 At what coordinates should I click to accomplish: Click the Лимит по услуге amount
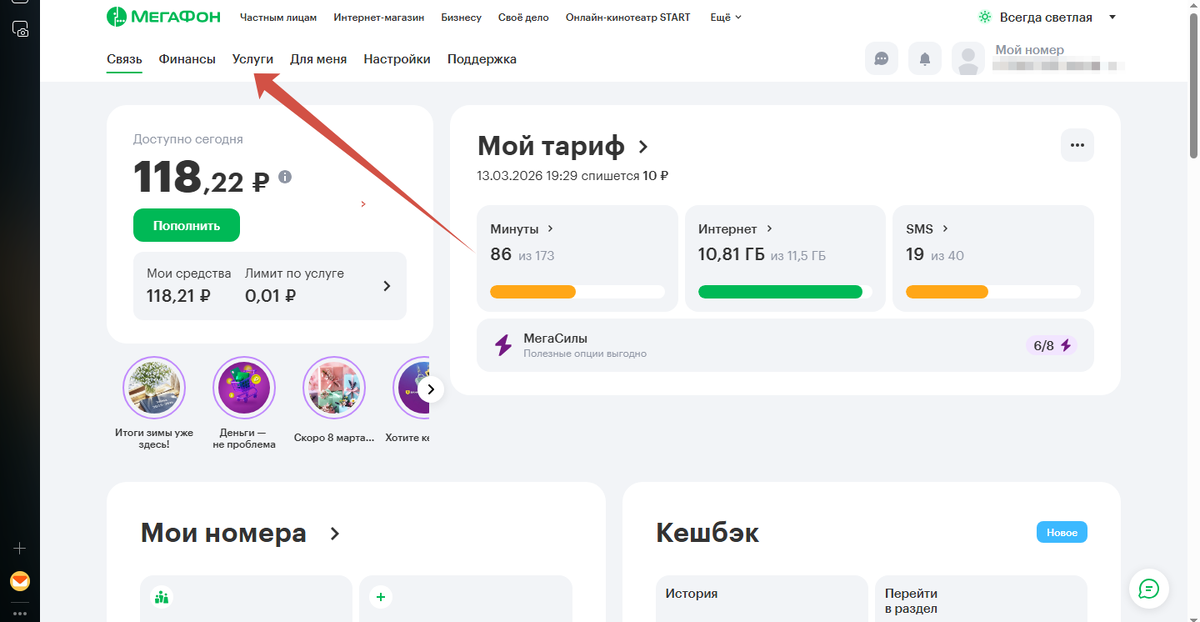pyautogui.click(x=270, y=296)
